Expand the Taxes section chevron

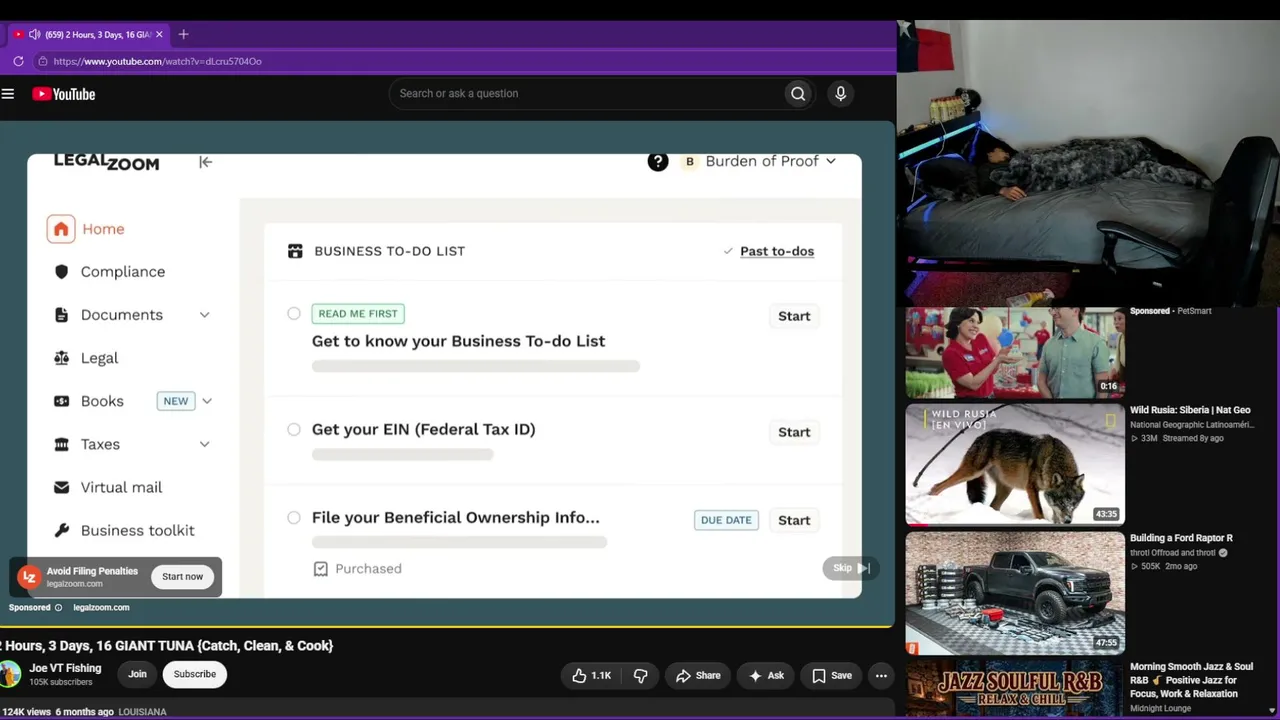pos(204,444)
